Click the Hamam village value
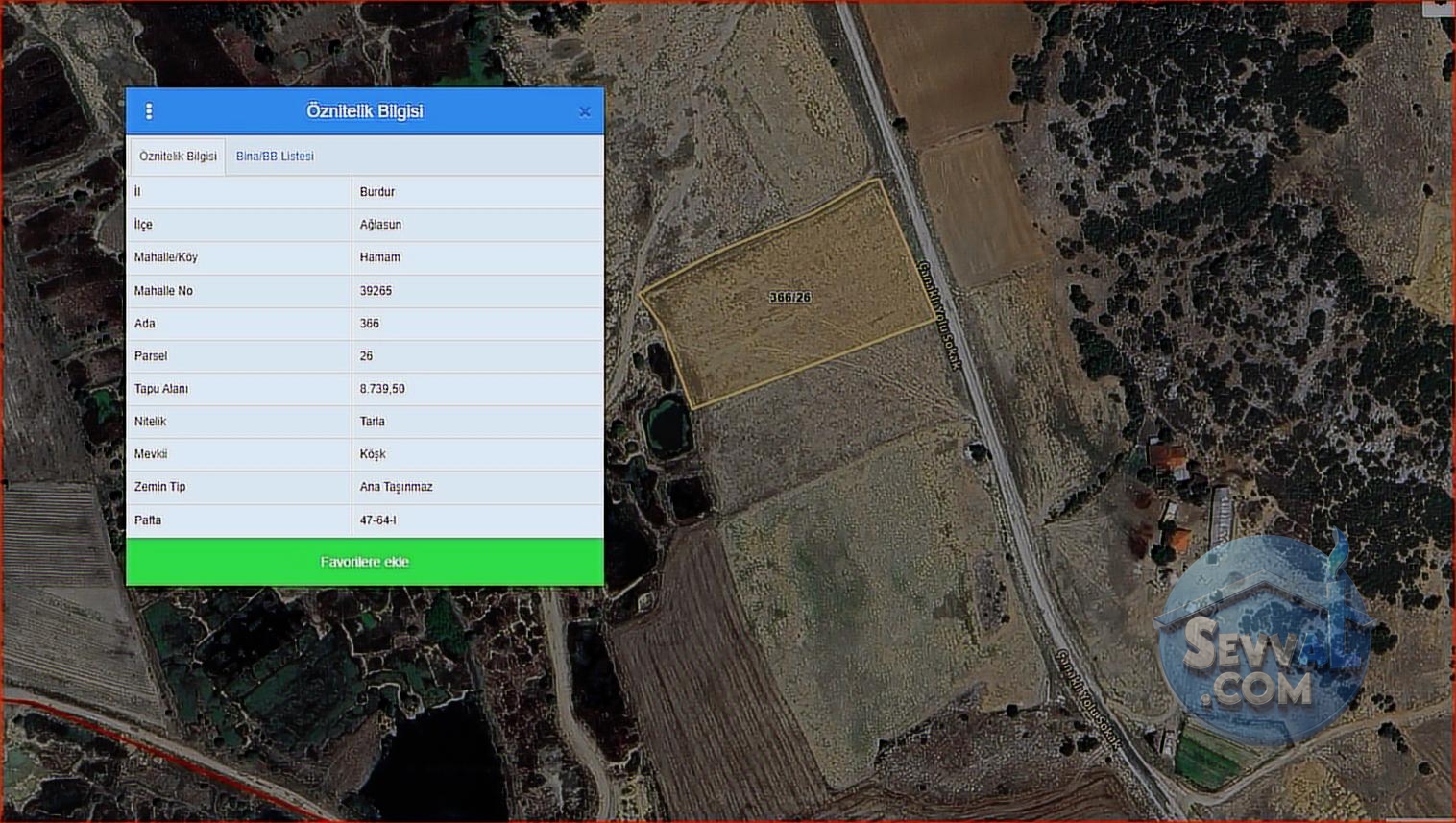The image size is (1456, 823). click(380, 257)
